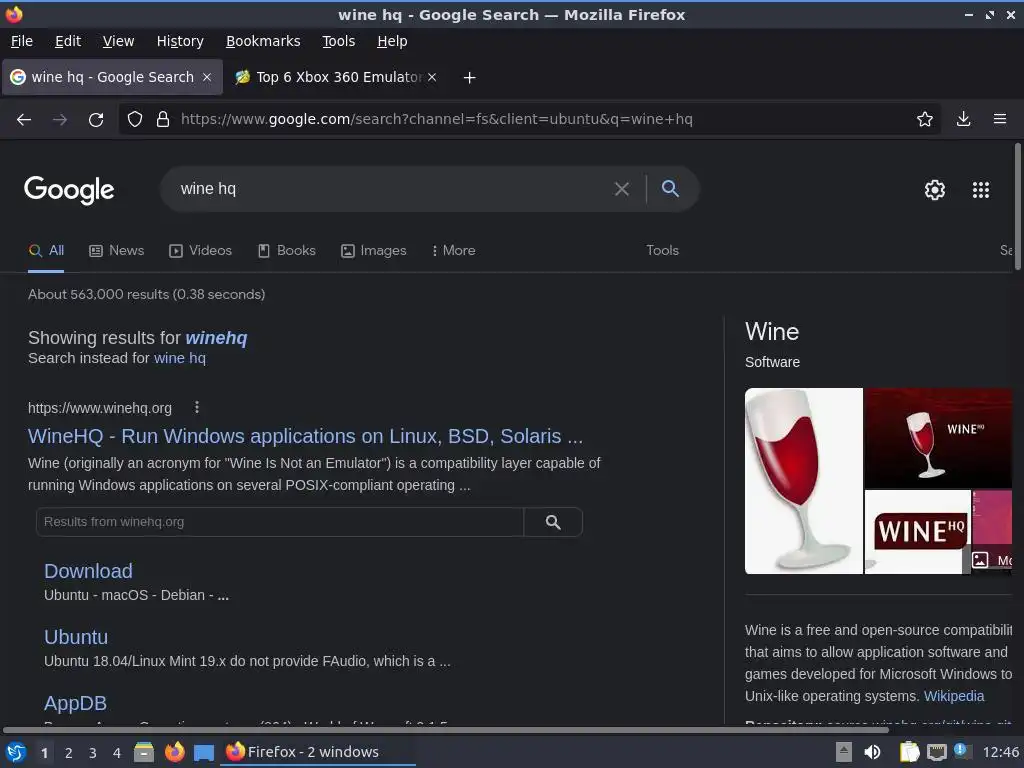Click into the Google search box
Viewport: 1024px width, 768px height.
click(392, 189)
